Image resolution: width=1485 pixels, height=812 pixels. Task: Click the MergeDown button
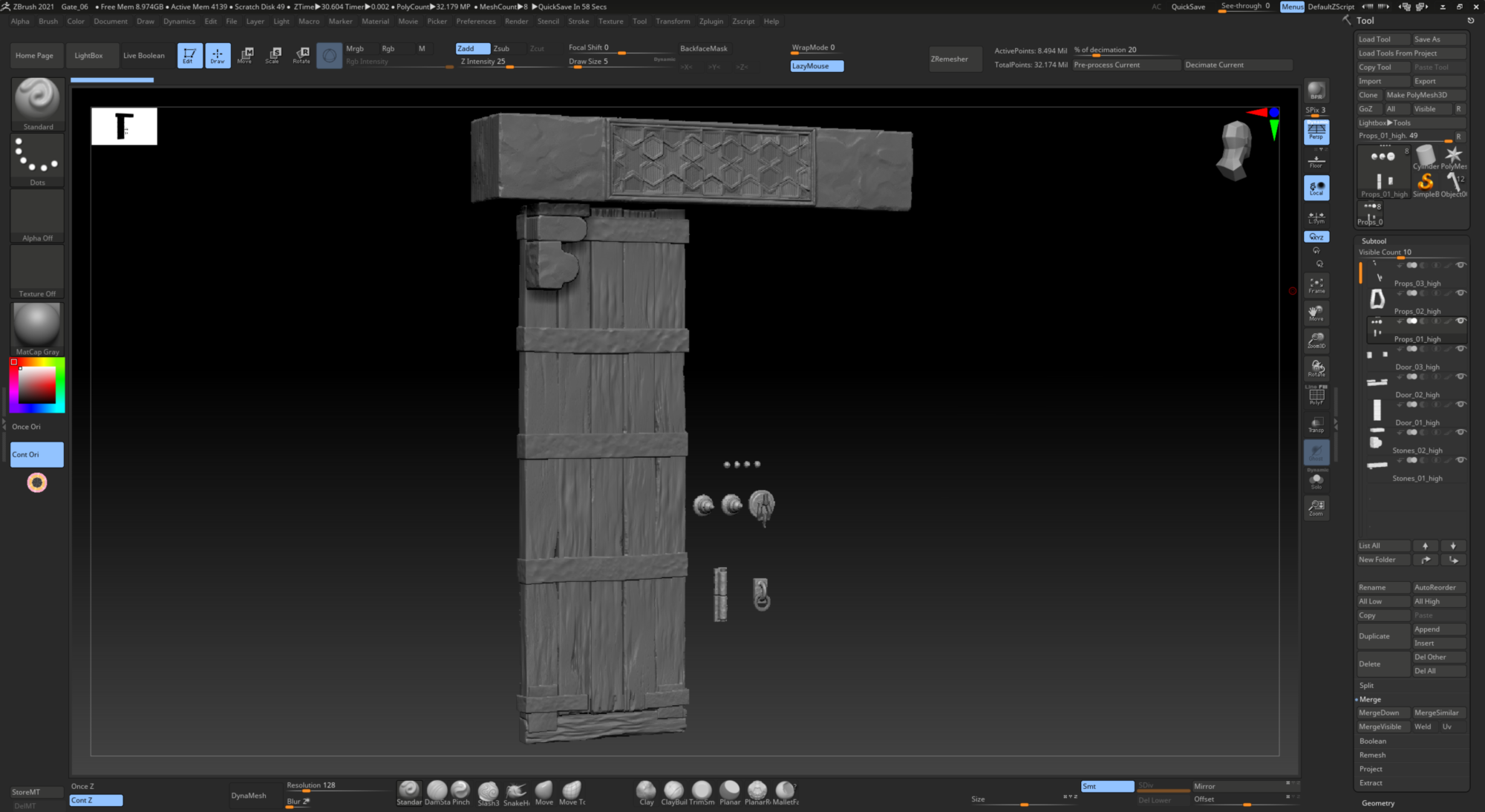click(1379, 713)
